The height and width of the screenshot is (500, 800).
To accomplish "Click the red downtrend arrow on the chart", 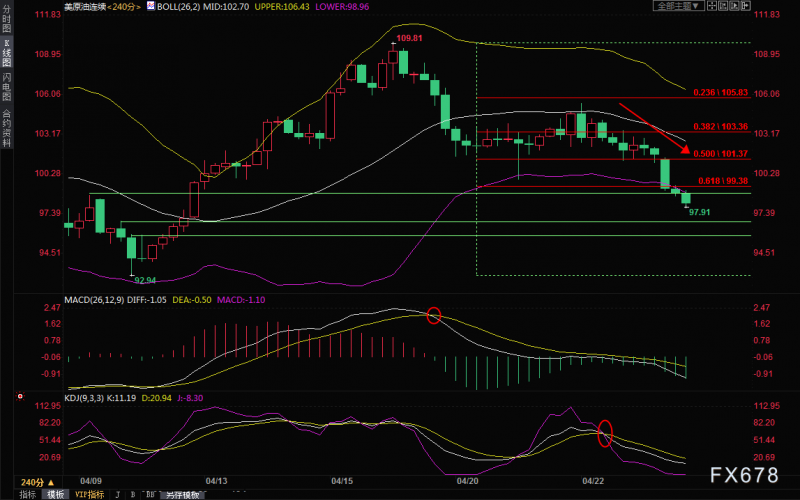I will pos(654,127).
